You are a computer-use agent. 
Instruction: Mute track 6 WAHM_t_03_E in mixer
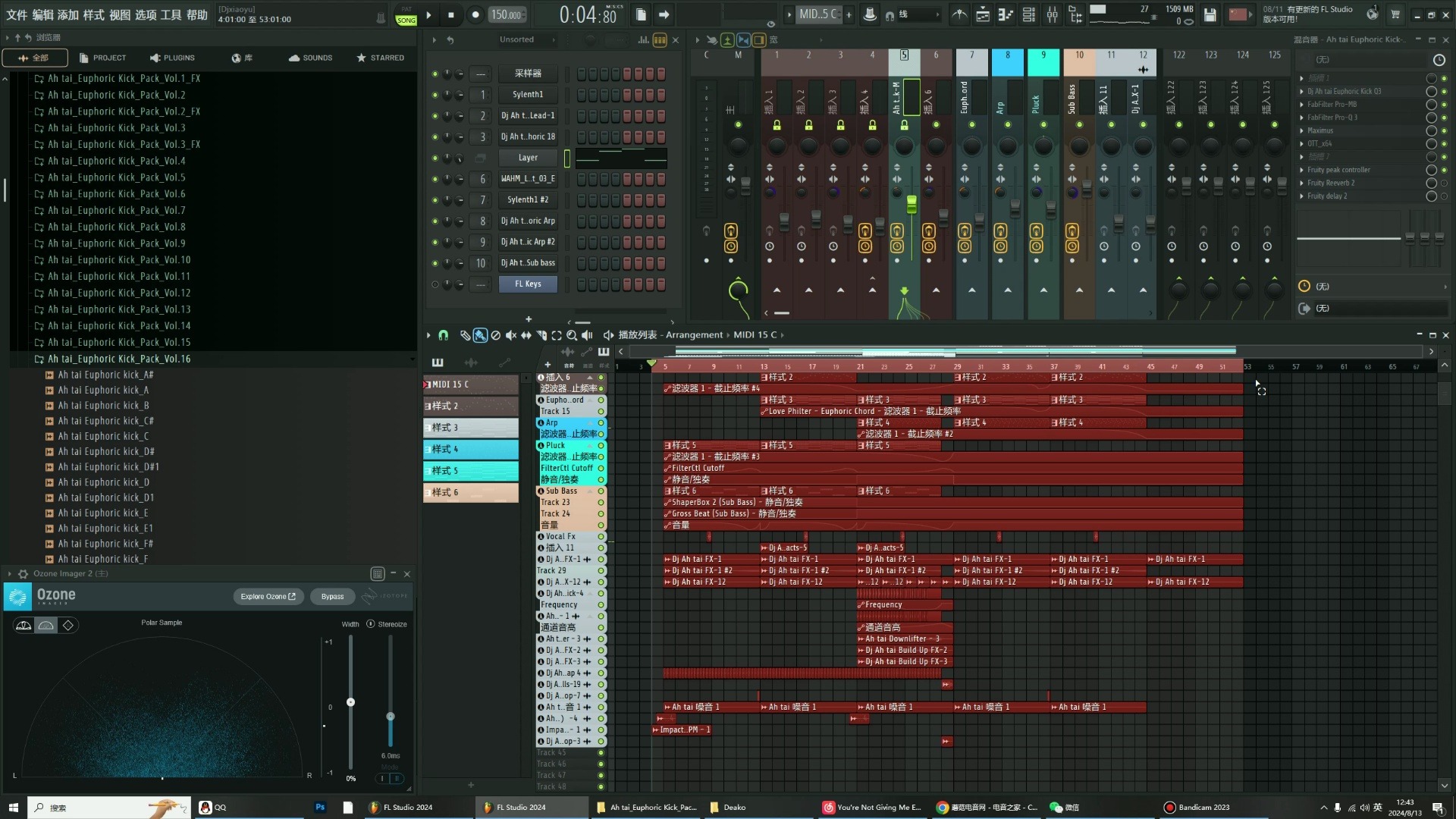435,178
